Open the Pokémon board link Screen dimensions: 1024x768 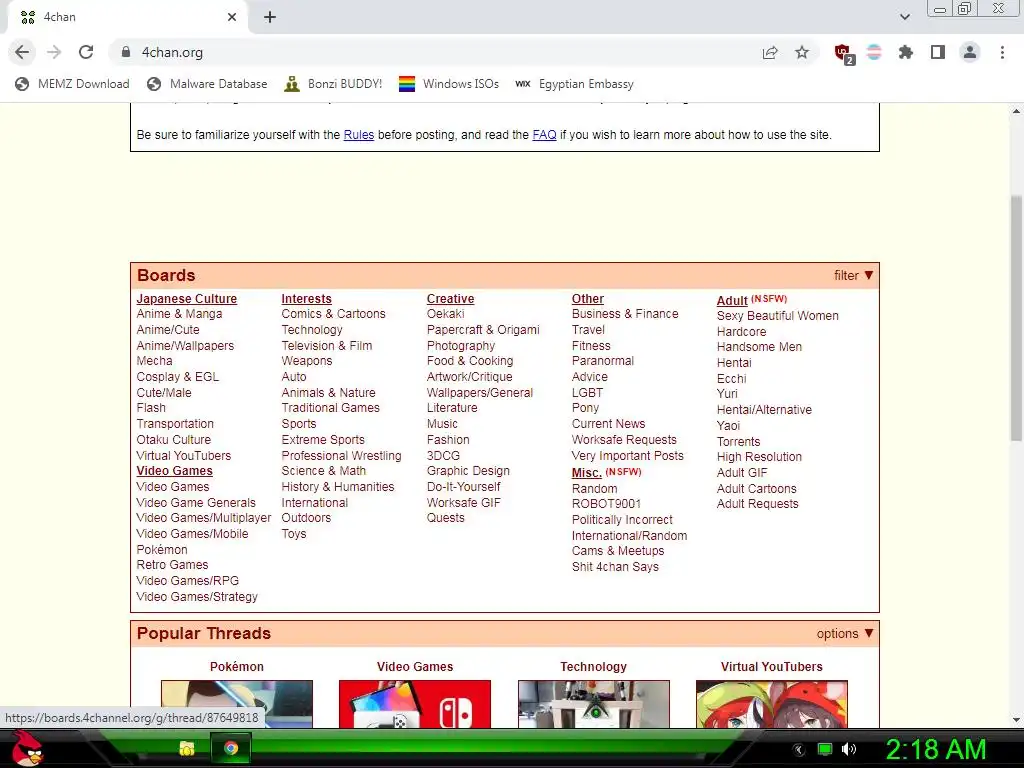tap(162, 550)
